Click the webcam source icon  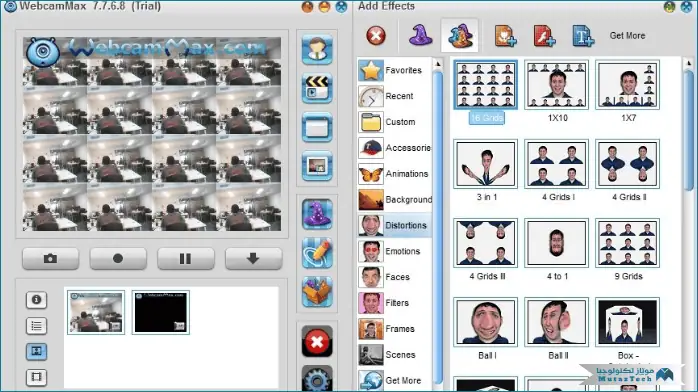point(317,49)
